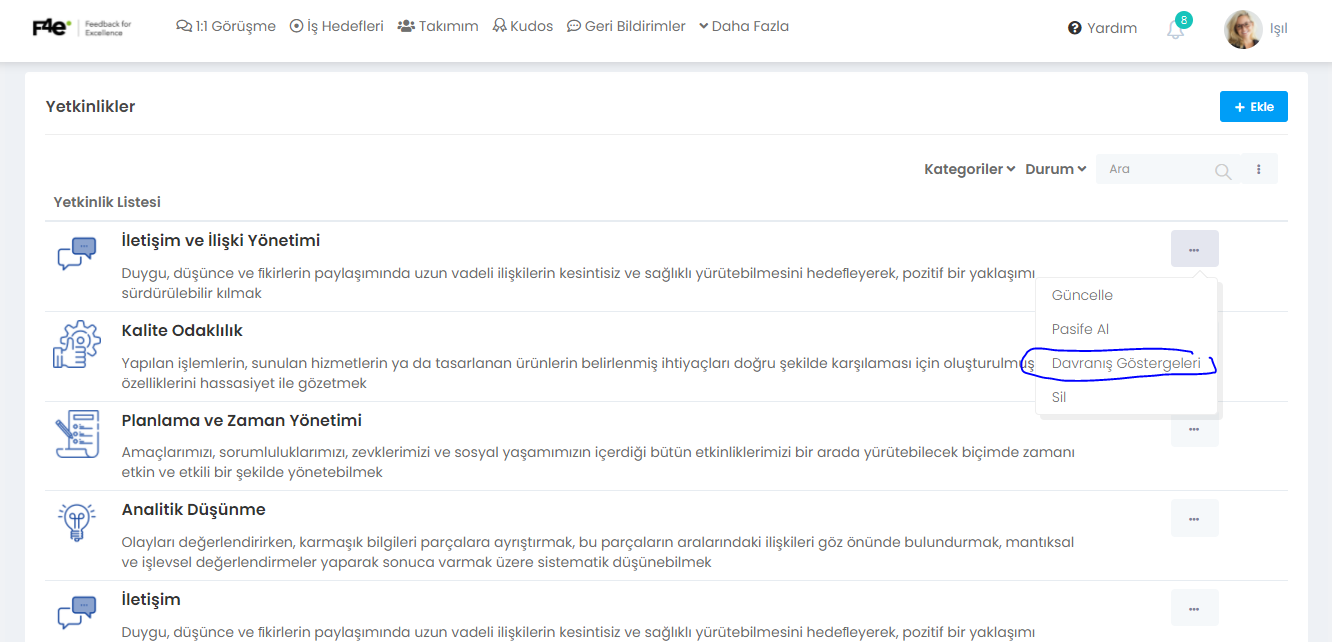
Task: Click the Yetkinlikler page heading
Action: 90,106
